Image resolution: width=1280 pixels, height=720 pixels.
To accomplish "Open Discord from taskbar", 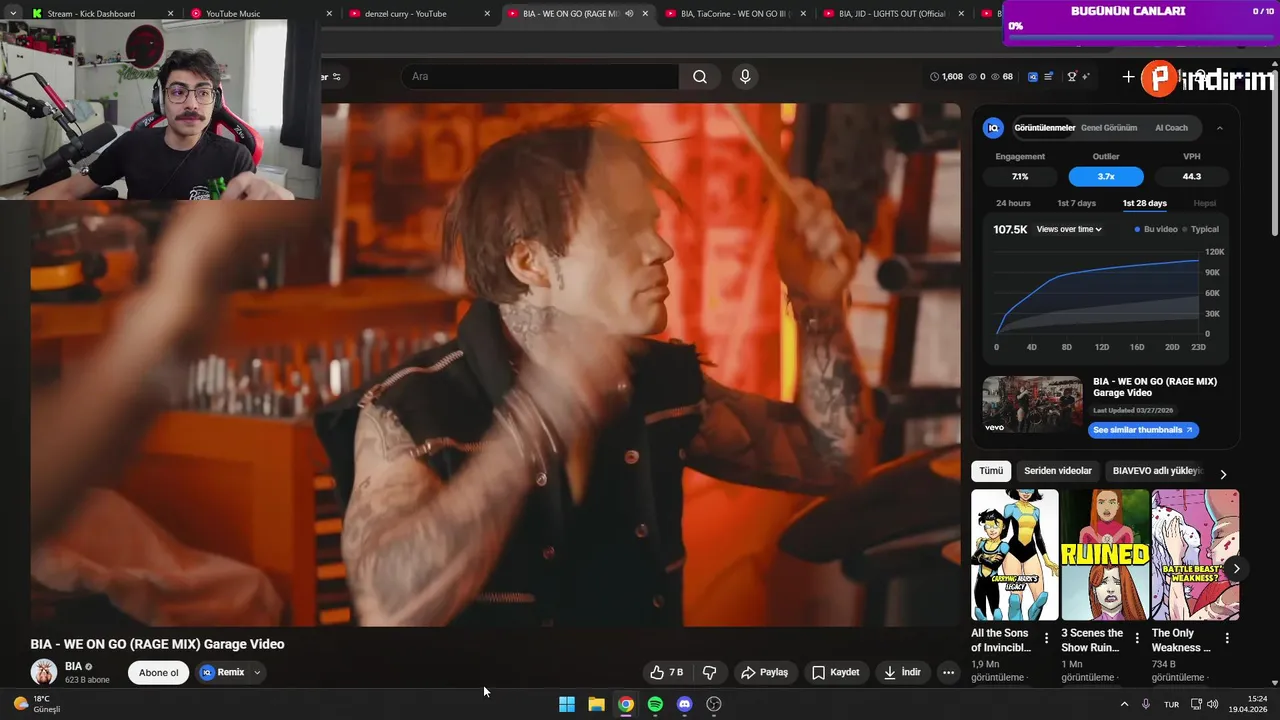I will [684, 704].
